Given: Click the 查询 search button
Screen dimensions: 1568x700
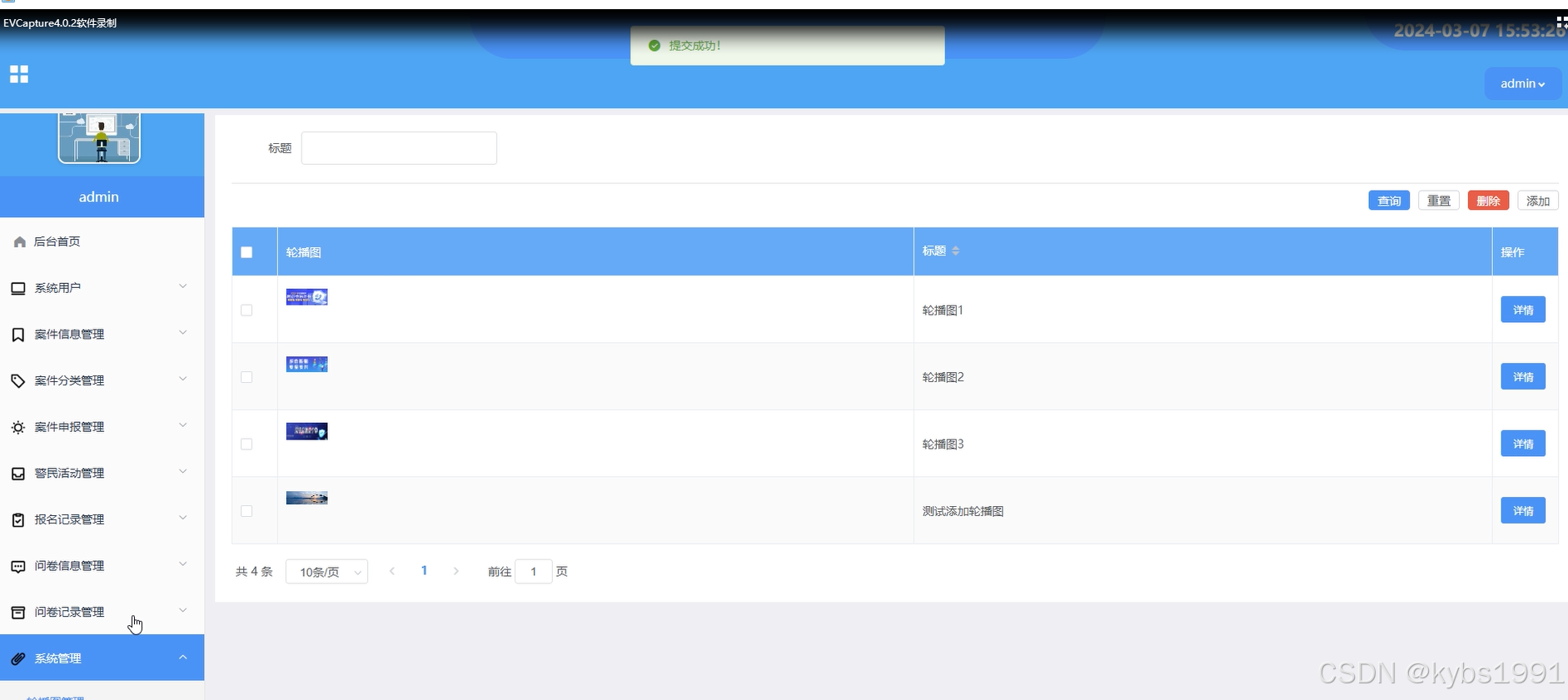Looking at the screenshot, I should (1389, 201).
